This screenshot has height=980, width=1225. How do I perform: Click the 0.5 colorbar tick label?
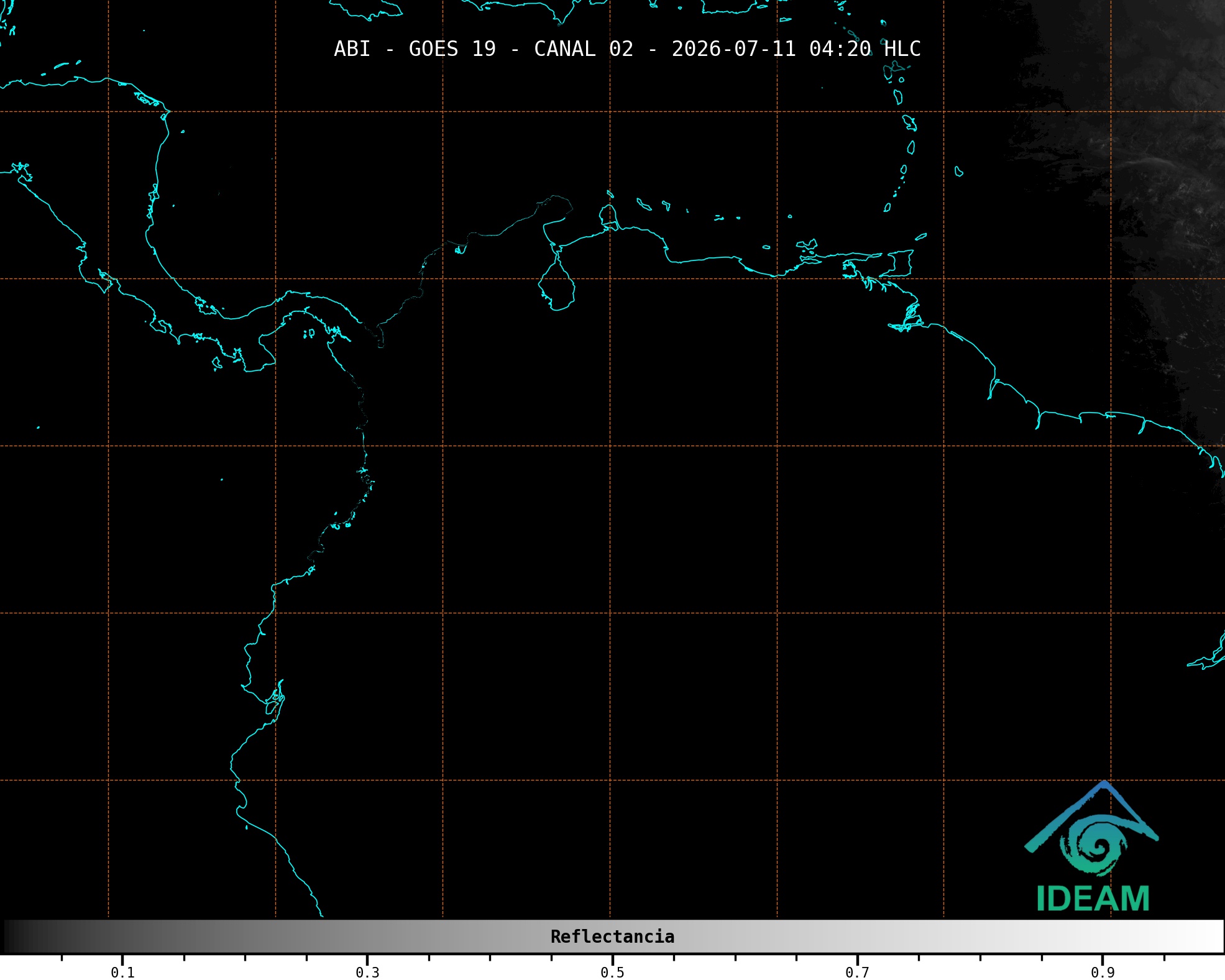click(612, 973)
